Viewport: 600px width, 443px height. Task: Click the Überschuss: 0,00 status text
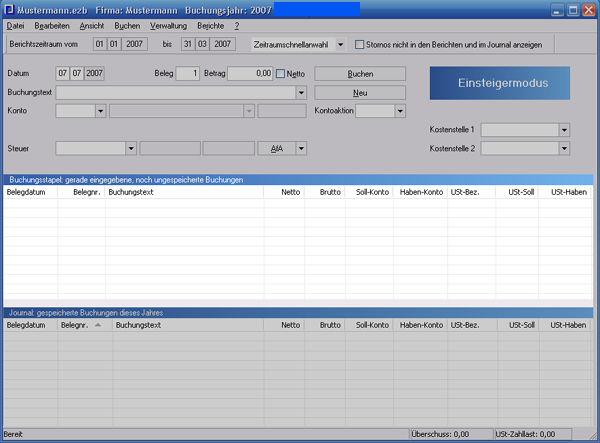pyautogui.click(x=440, y=434)
